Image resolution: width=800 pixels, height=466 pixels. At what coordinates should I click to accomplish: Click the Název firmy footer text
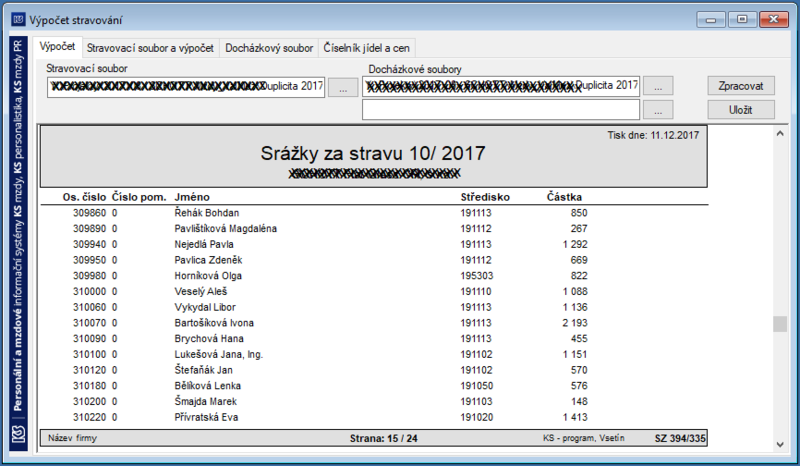(x=72, y=438)
